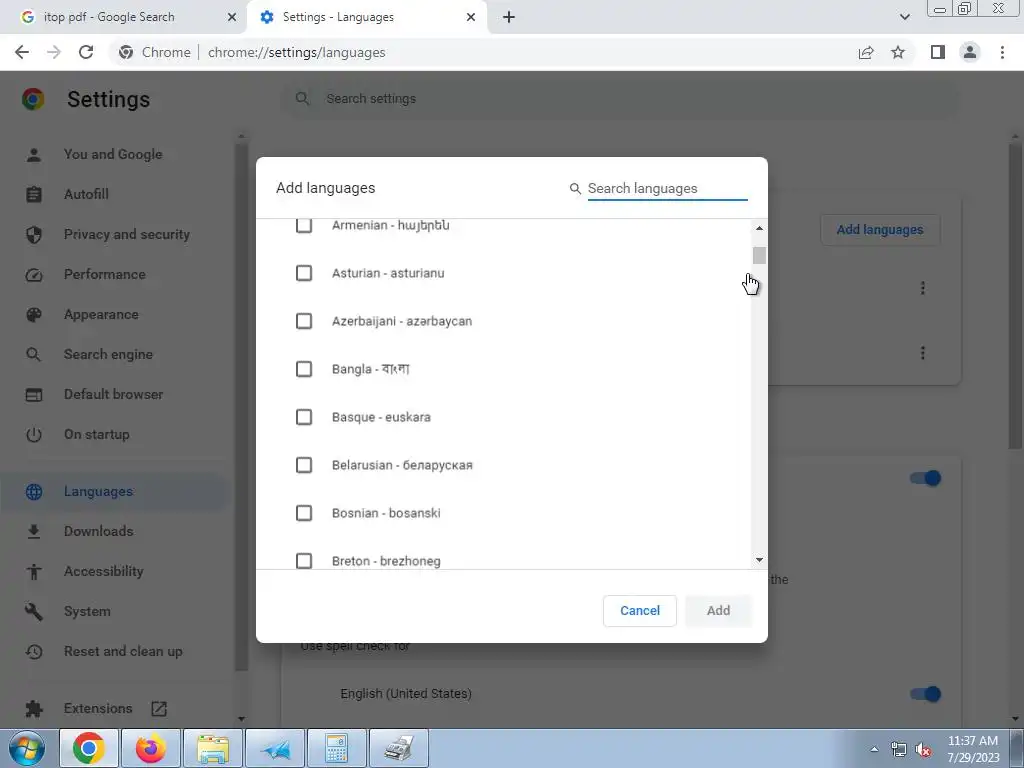Viewport: 1024px width, 768px height.
Task: Click the external link icon next to Extensions
Action: (159, 709)
